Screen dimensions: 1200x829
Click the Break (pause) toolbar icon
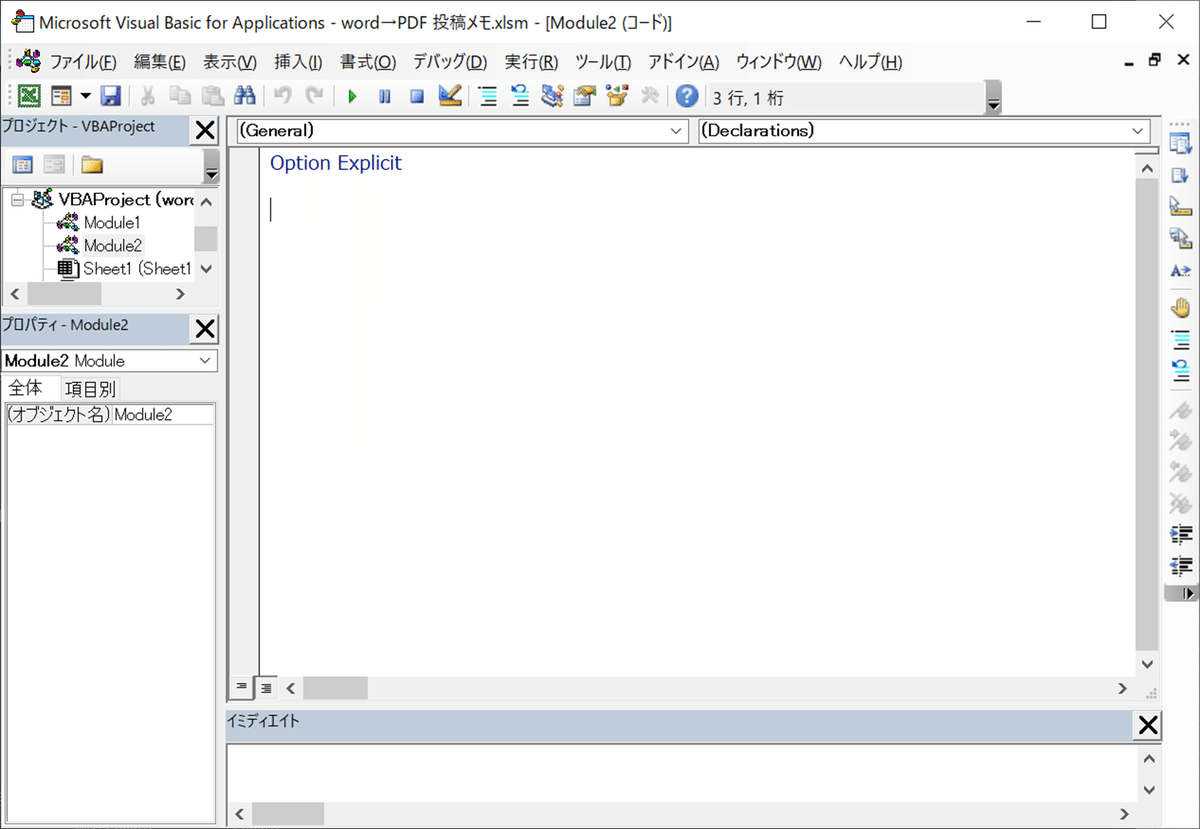[385, 97]
